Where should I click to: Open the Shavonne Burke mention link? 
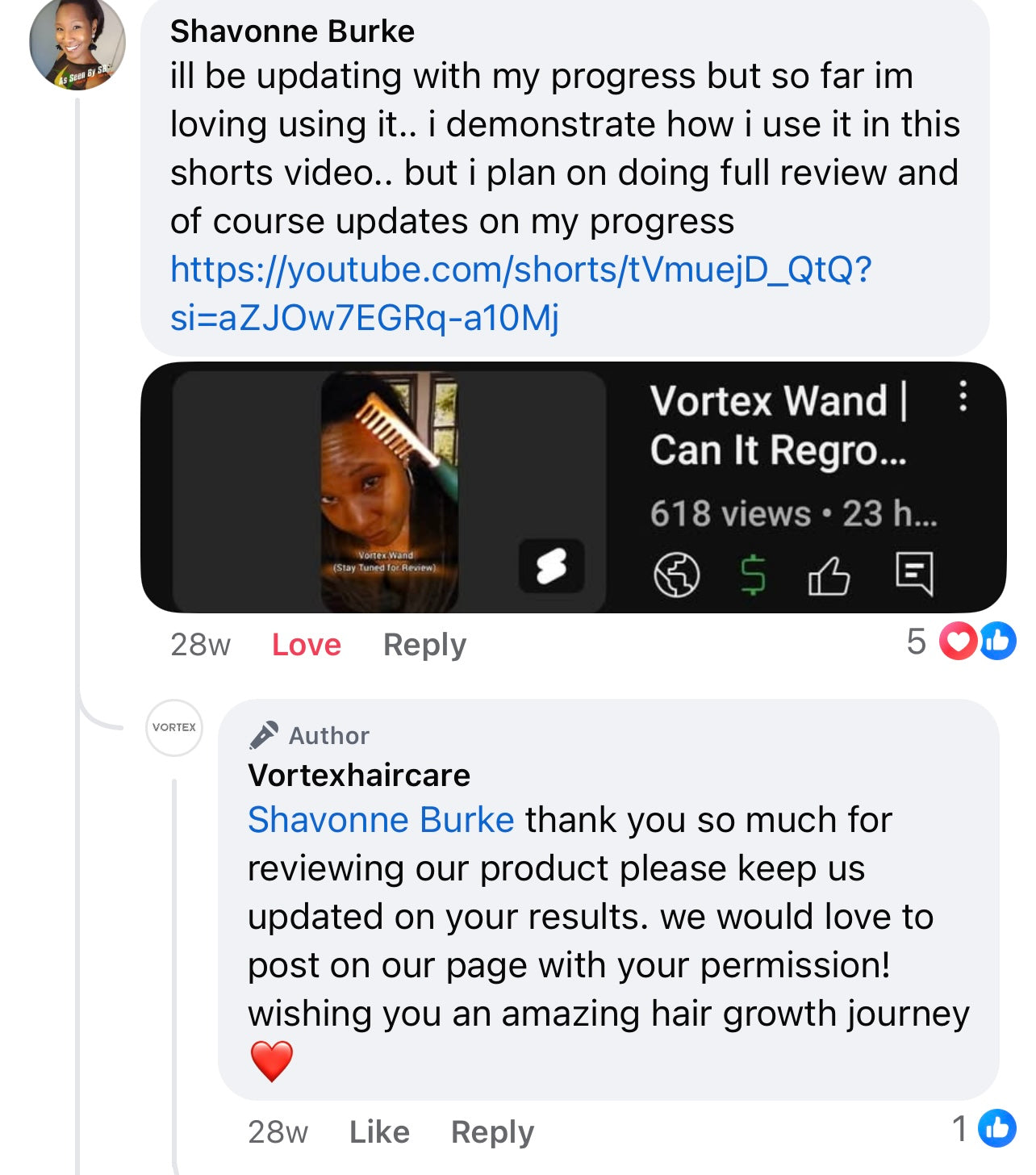pyautogui.click(x=381, y=820)
